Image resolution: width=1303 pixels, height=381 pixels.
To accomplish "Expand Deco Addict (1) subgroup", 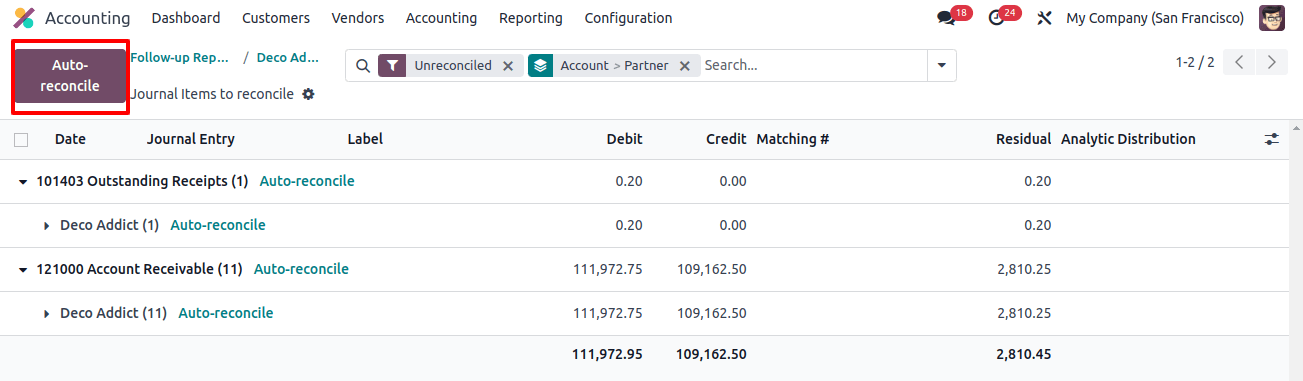I will tap(47, 226).
